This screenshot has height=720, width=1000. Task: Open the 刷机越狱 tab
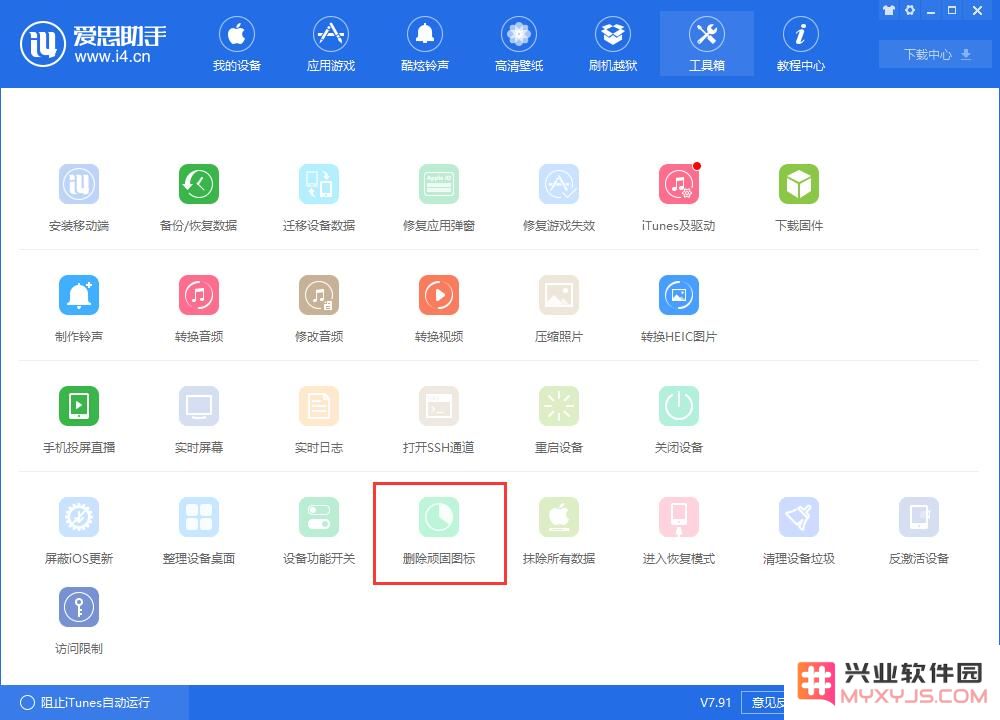click(x=613, y=44)
